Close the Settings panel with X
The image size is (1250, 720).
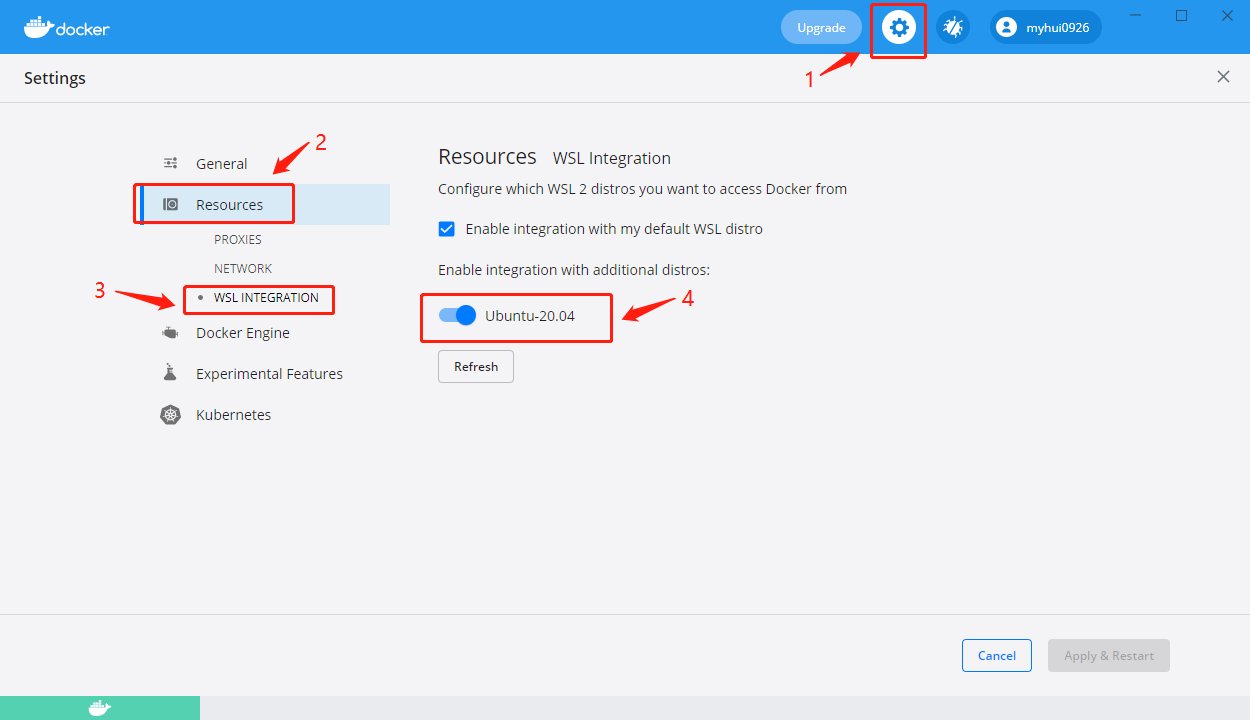[1223, 77]
